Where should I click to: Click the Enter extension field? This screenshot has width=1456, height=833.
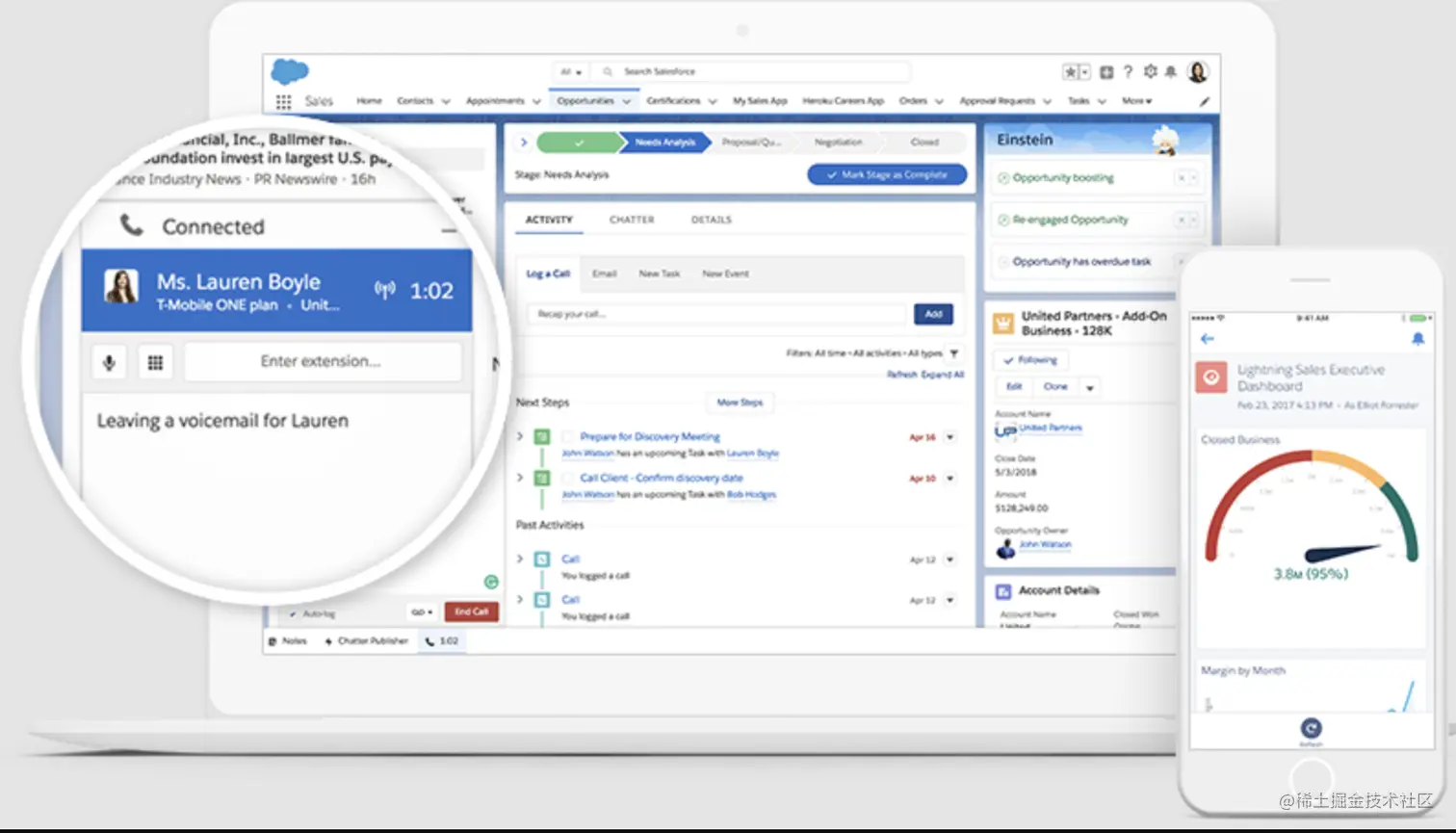pos(322,362)
